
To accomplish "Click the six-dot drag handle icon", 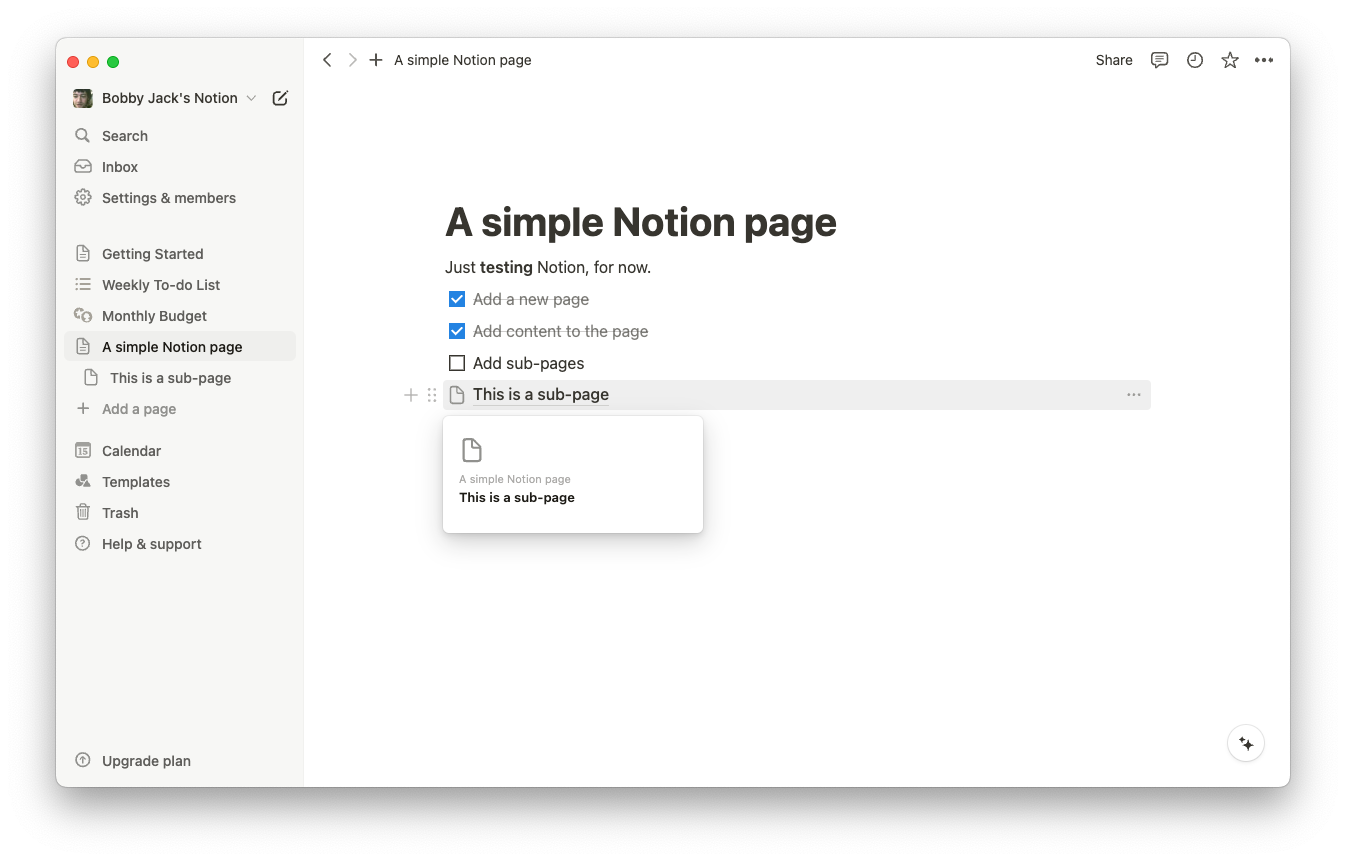I will (432, 395).
